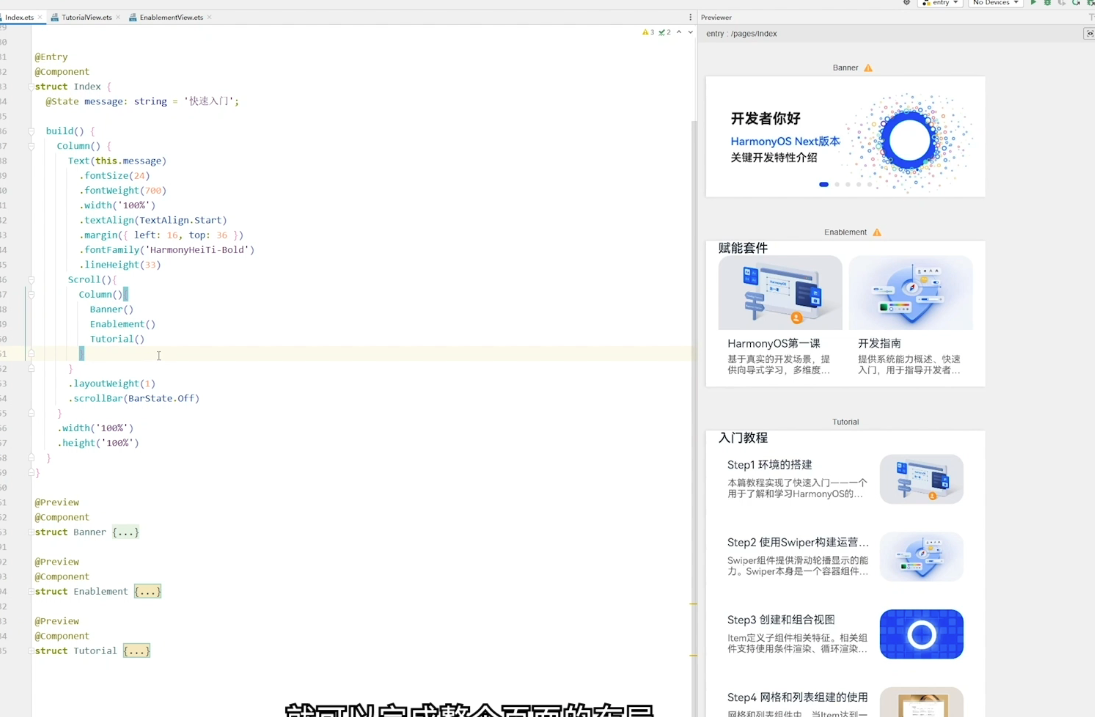Image resolution: width=1095 pixels, height=717 pixels.
Task: Collapse the build() method fold marker
Action: click(31, 131)
